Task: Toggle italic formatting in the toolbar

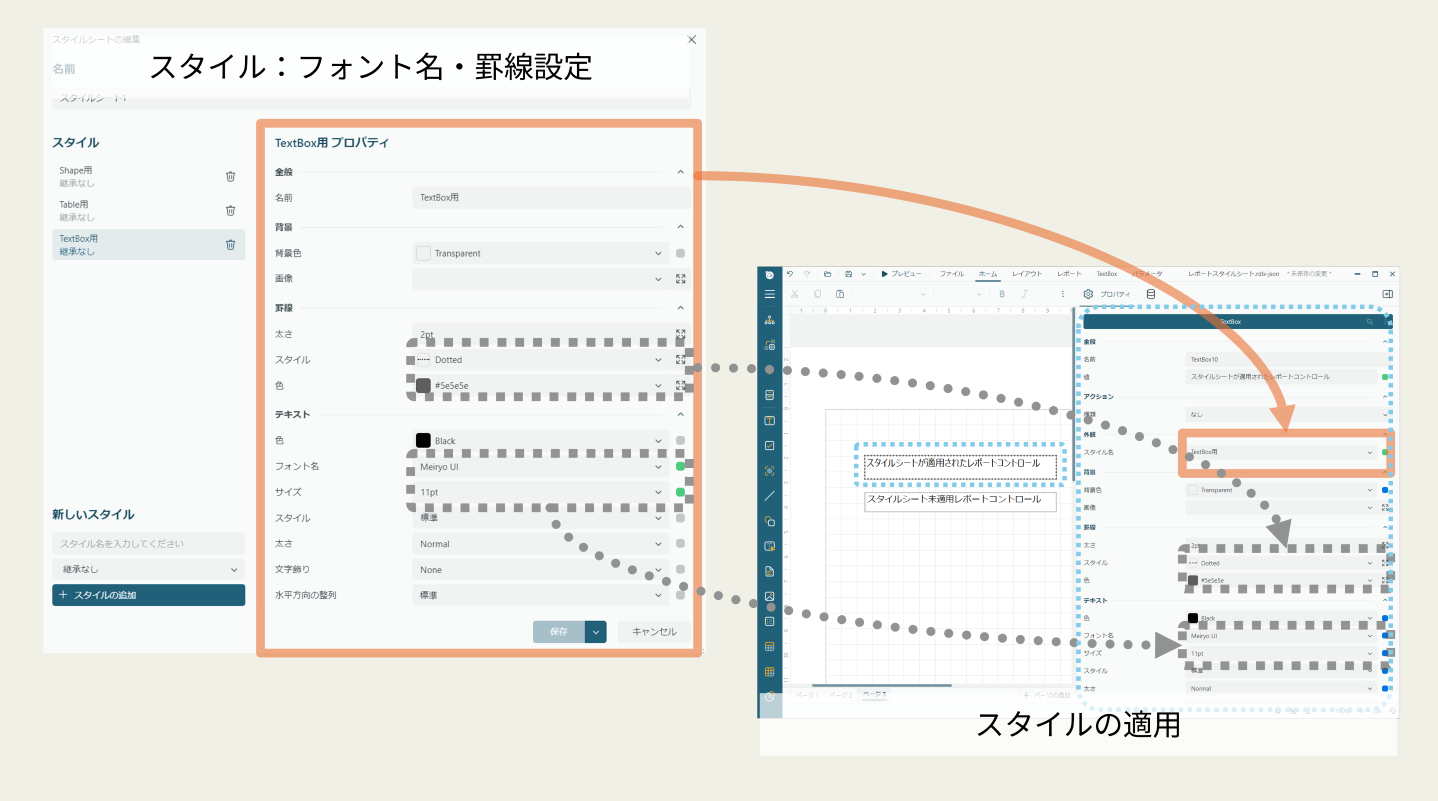Action: [1025, 293]
